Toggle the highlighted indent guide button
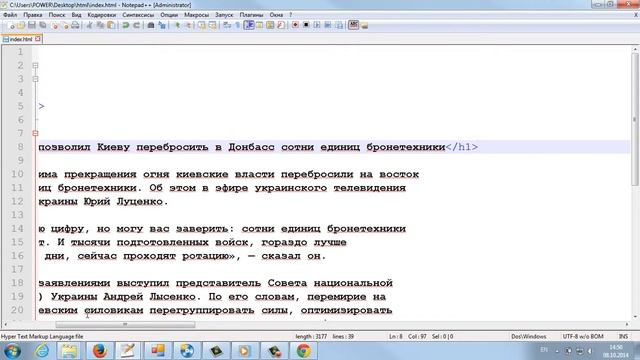 (x=249, y=25)
